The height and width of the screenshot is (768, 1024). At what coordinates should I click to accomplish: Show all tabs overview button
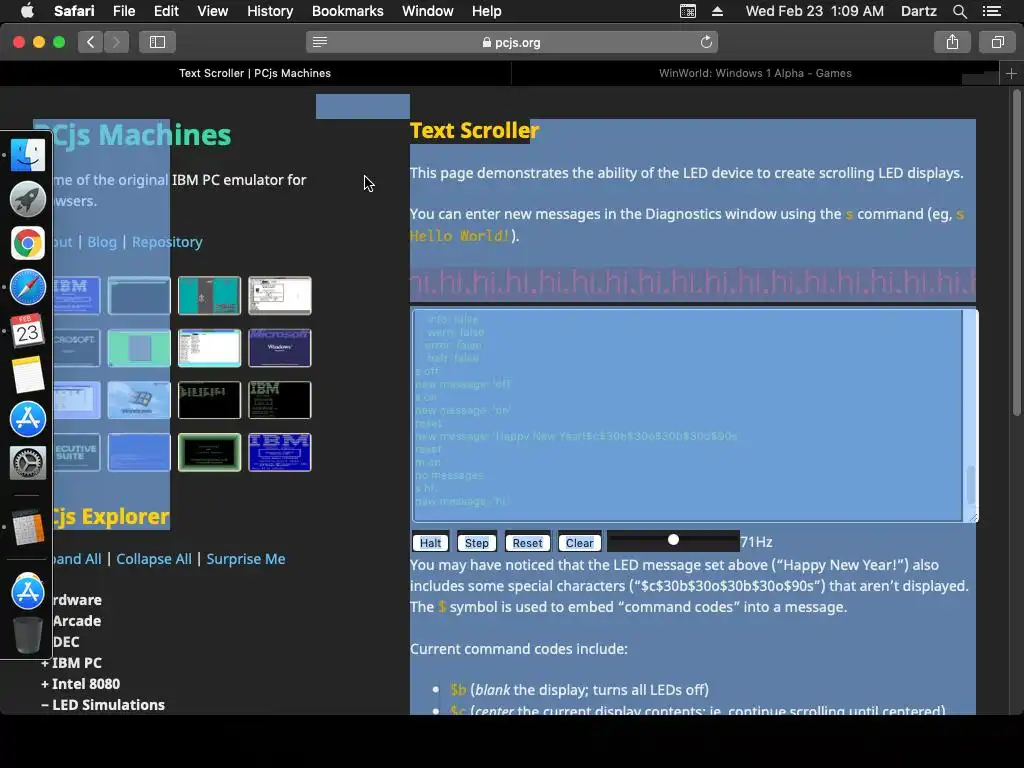pos(997,42)
